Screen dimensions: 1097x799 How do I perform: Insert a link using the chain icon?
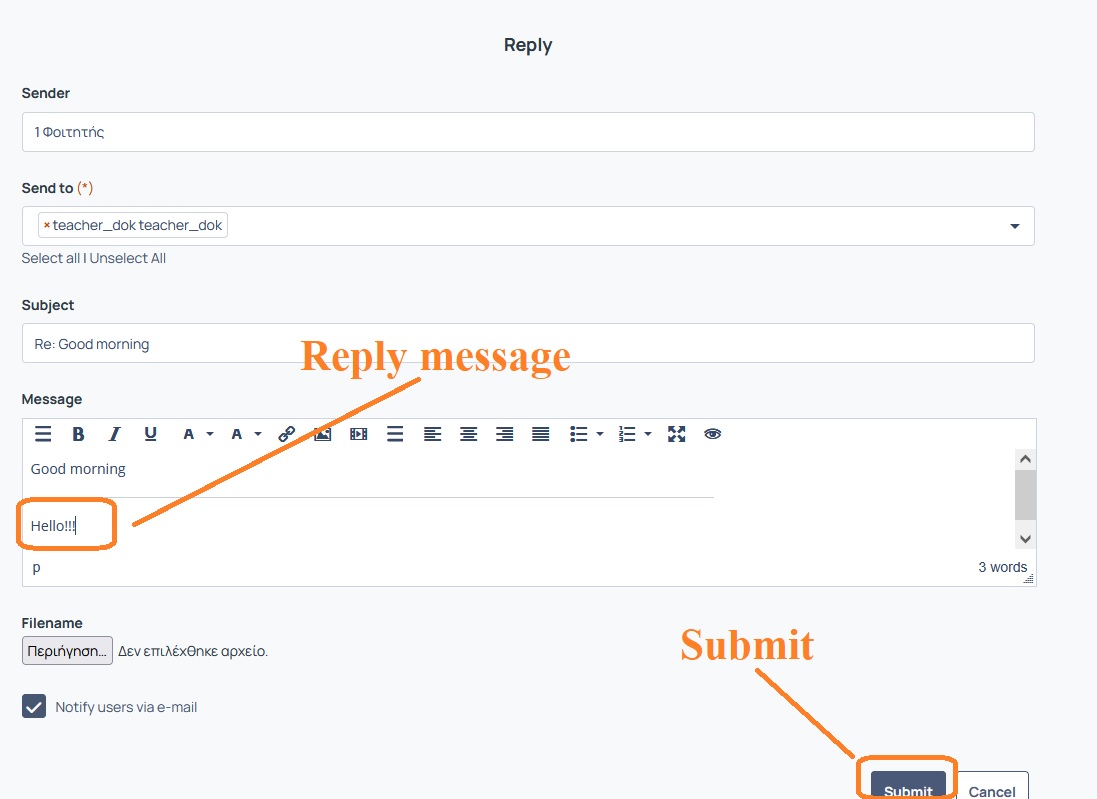click(x=287, y=434)
